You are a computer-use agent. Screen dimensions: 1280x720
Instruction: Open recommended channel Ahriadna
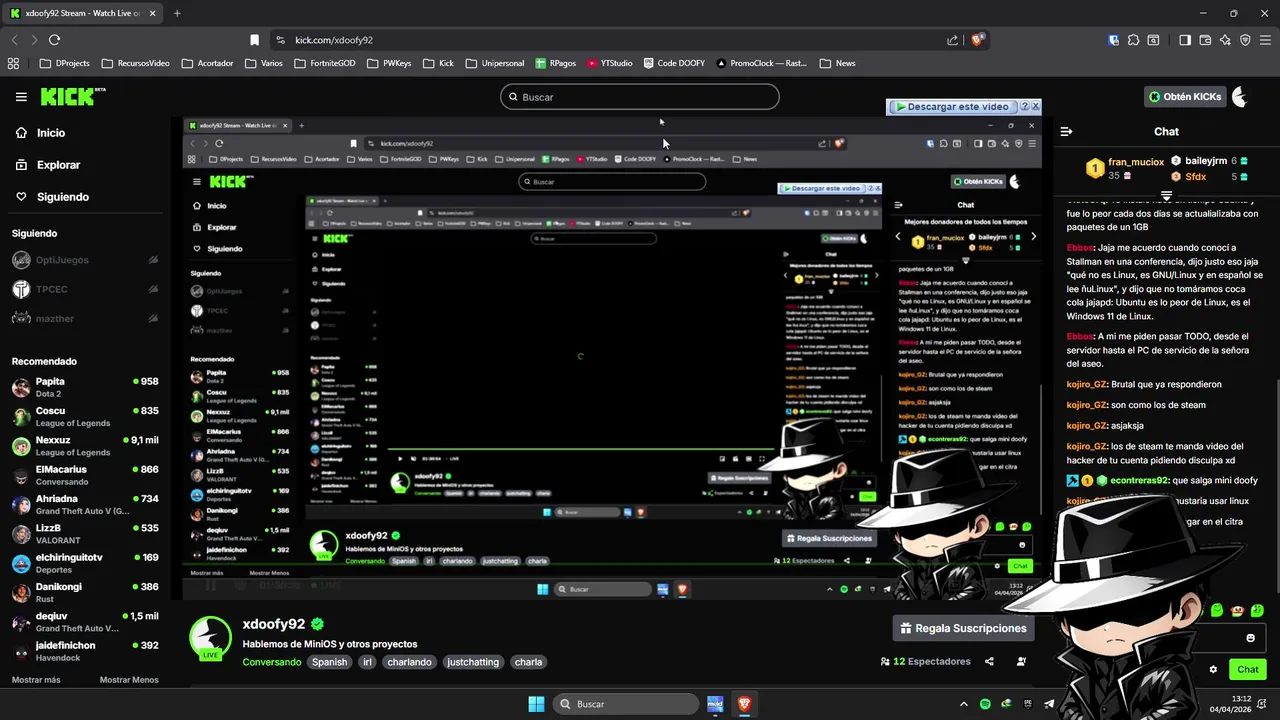point(85,504)
